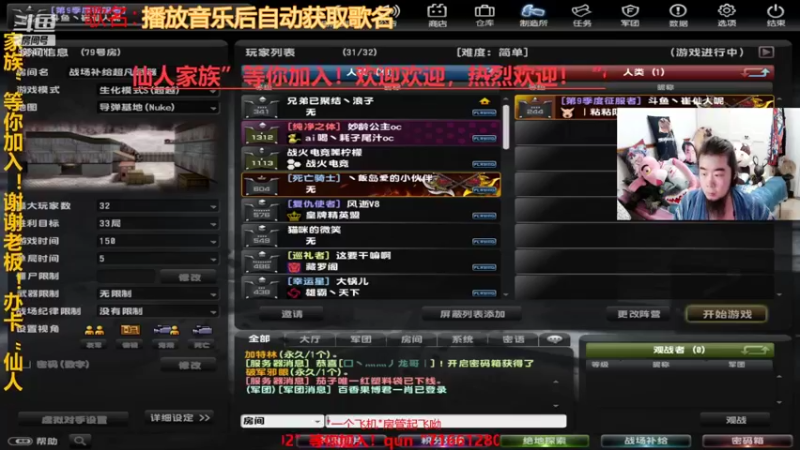Select the camera-with-player view angle icon
The image size is (800, 450).
tap(166, 330)
